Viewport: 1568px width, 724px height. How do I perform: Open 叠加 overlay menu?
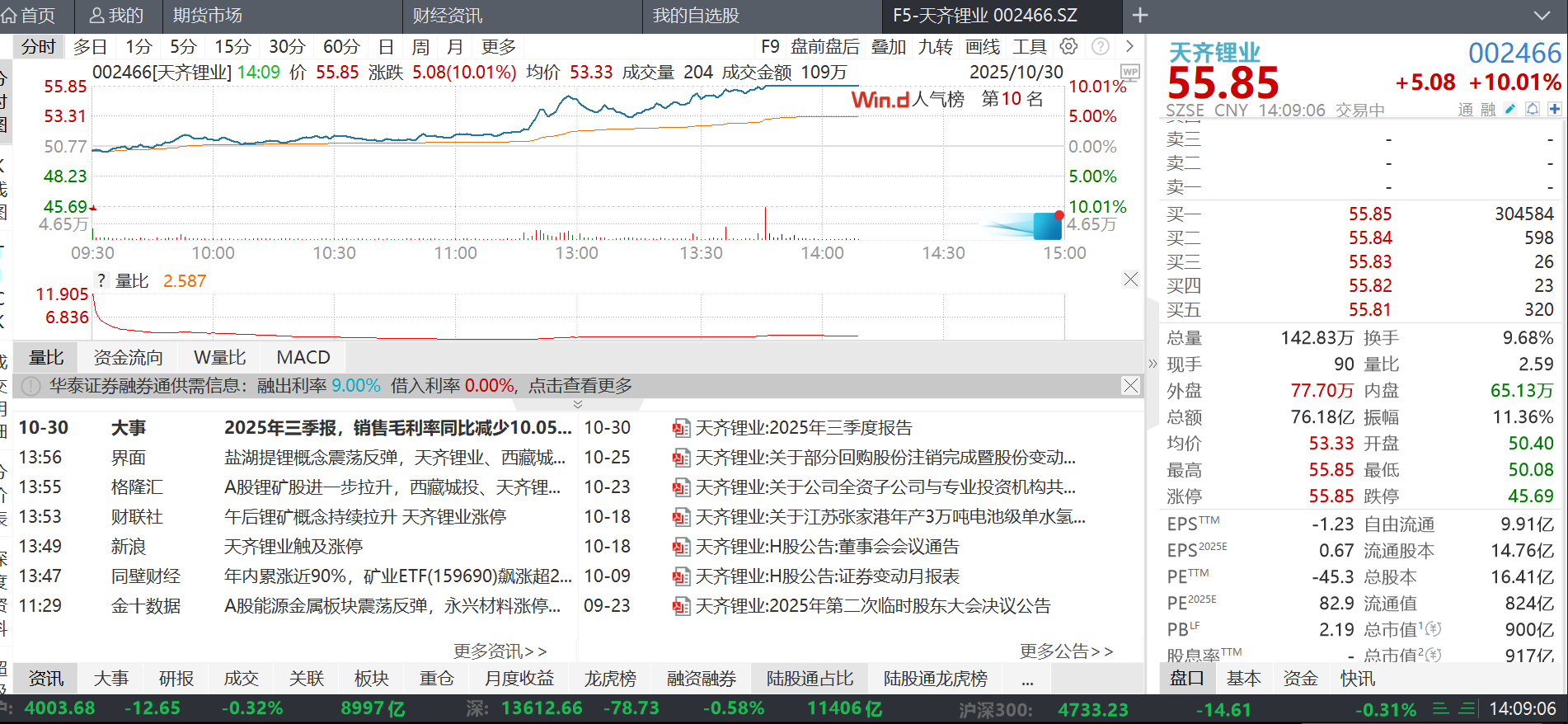889,46
